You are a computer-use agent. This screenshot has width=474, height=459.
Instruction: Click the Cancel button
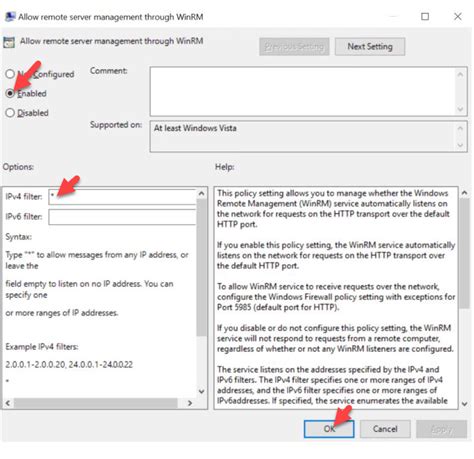tap(385, 429)
